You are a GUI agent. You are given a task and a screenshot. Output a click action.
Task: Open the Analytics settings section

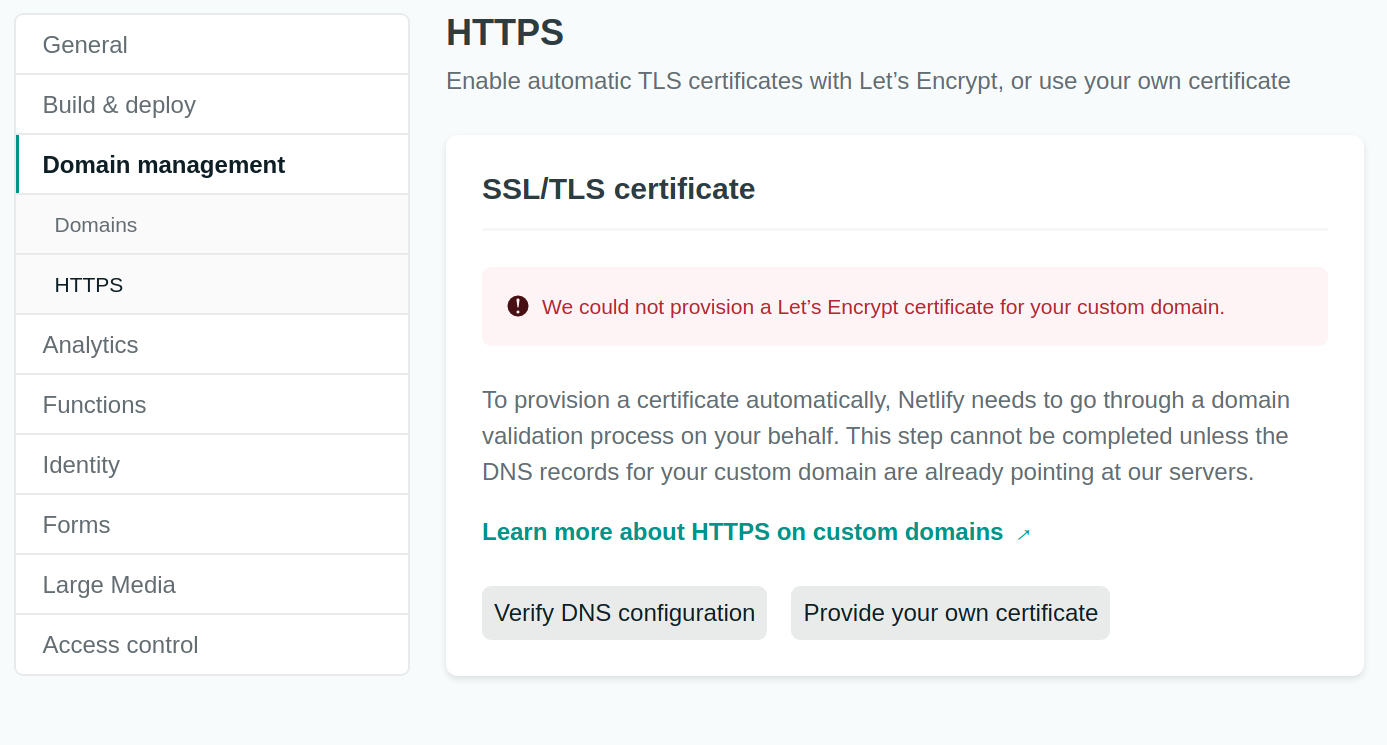coord(212,345)
